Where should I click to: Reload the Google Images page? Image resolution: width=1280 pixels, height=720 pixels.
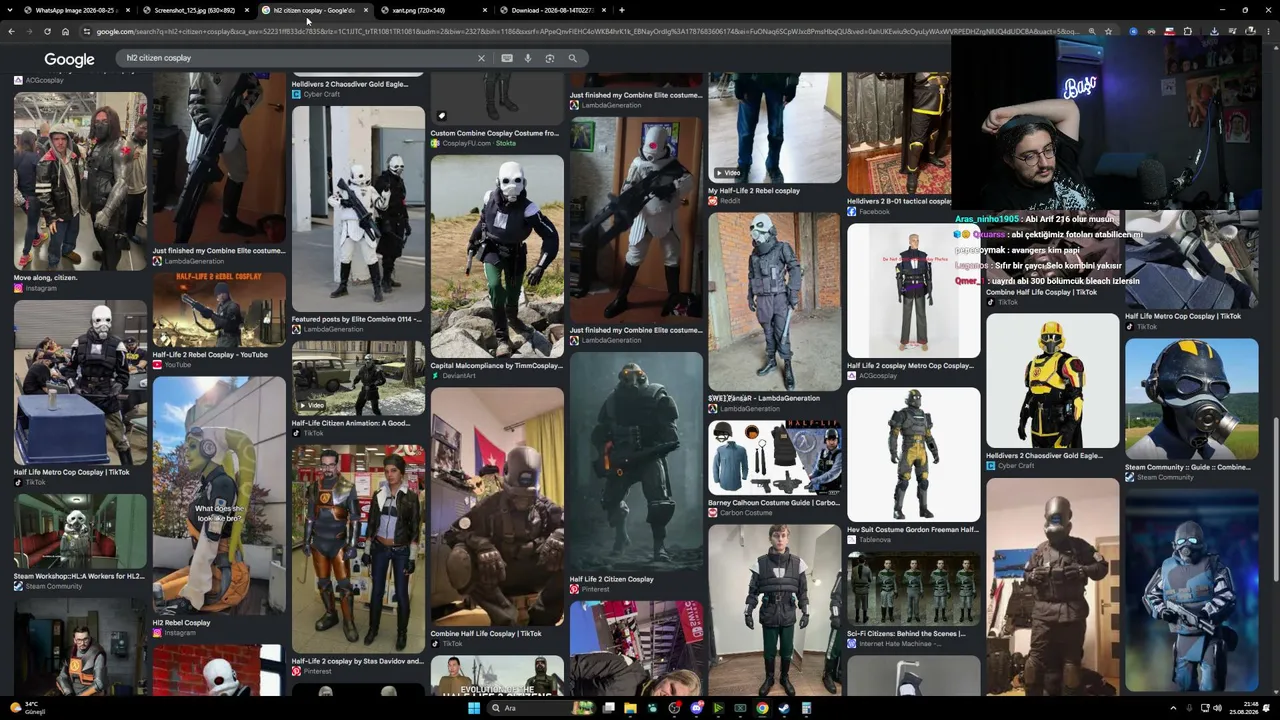coord(47,31)
